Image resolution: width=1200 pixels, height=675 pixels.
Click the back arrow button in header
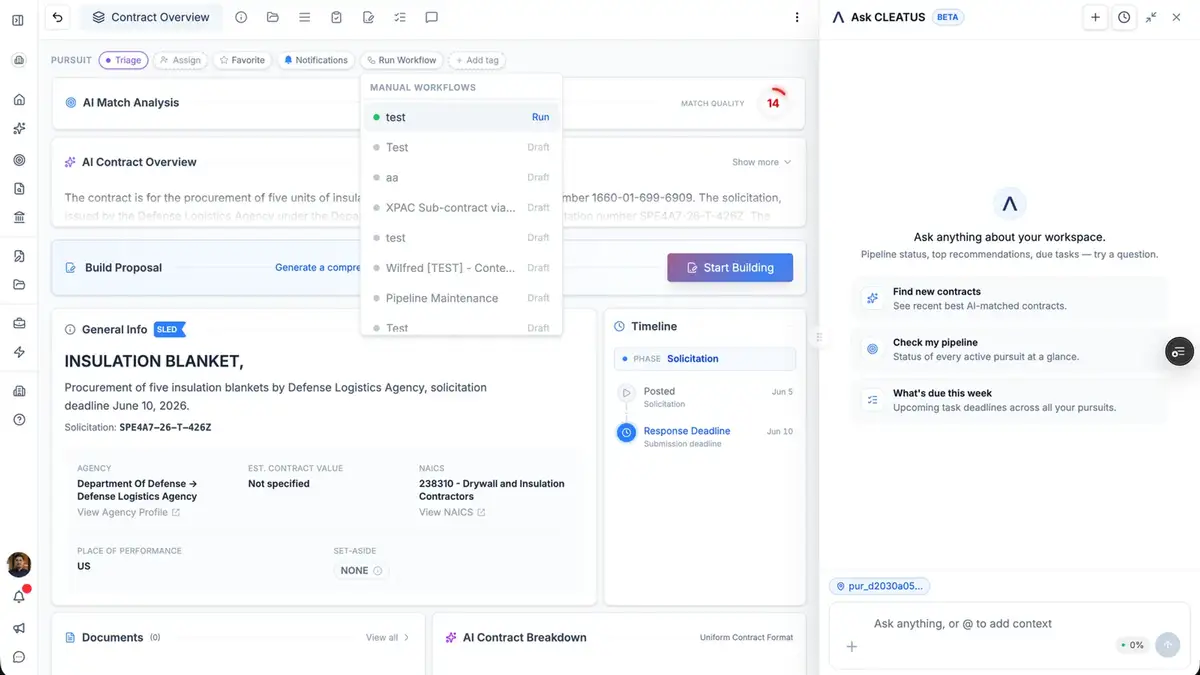pos(58,17)
